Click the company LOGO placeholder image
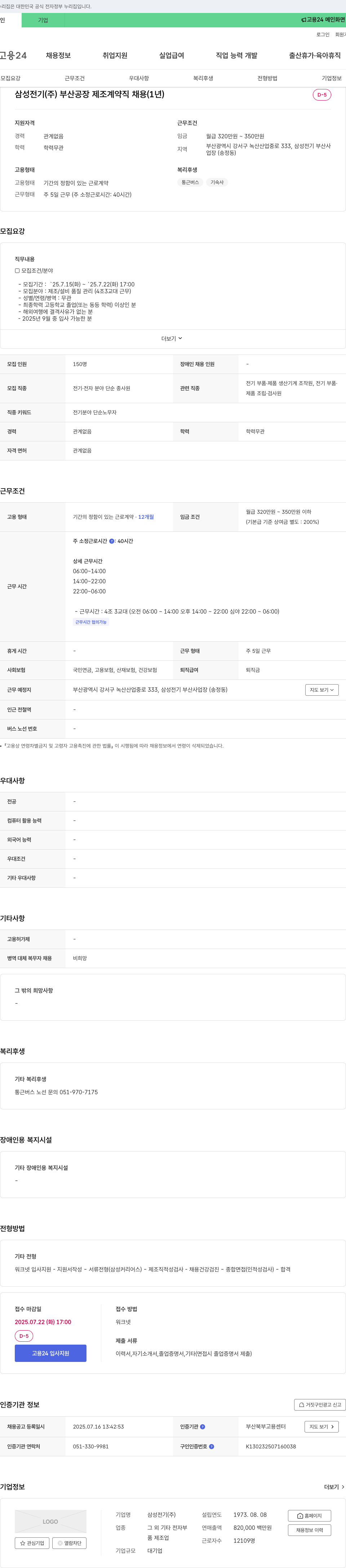Image resolution: width=346 pixels, height=1568 pixels. tap(50, 1522)
